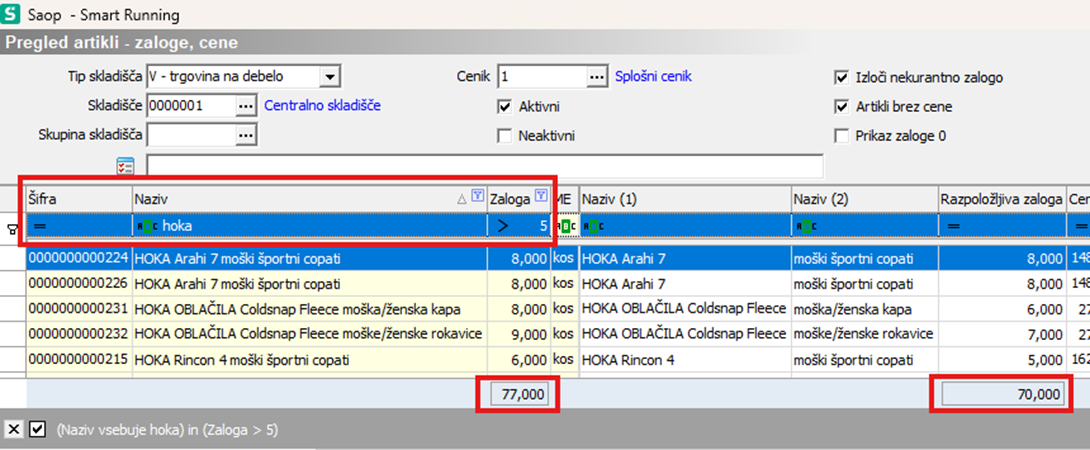Click available stock 7,000 in rokavice row

1002,335
